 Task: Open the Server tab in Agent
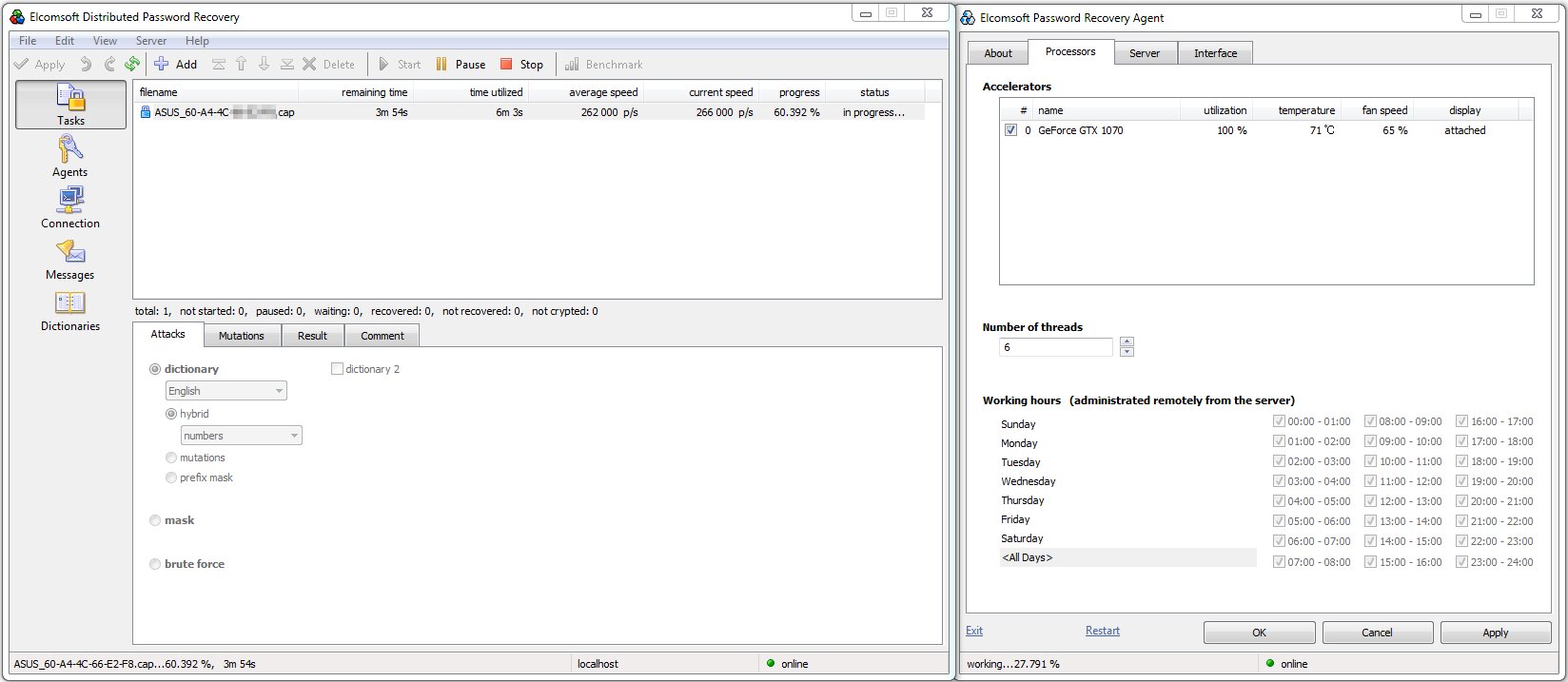click(1145, 53)
